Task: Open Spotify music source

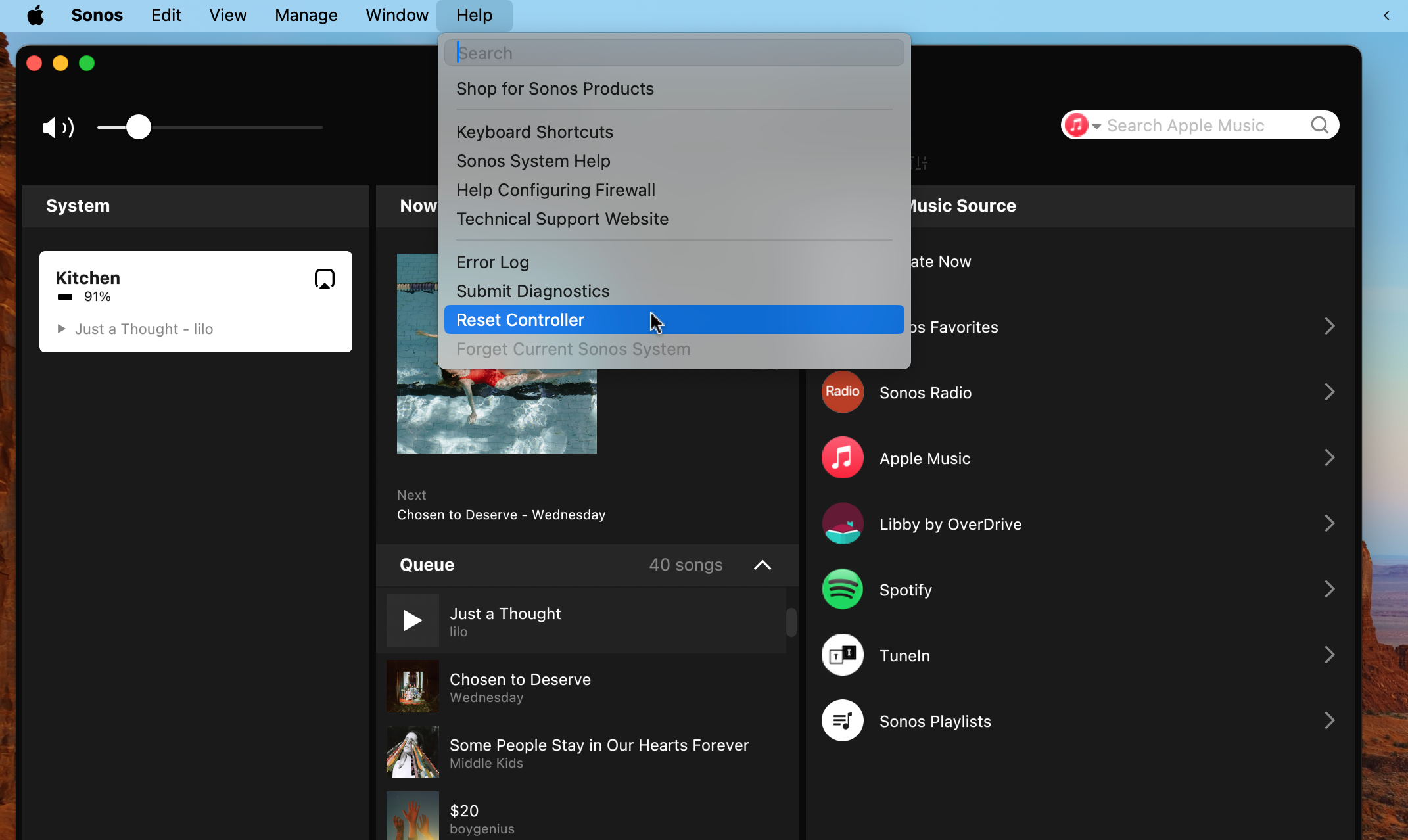Action: 906,590
